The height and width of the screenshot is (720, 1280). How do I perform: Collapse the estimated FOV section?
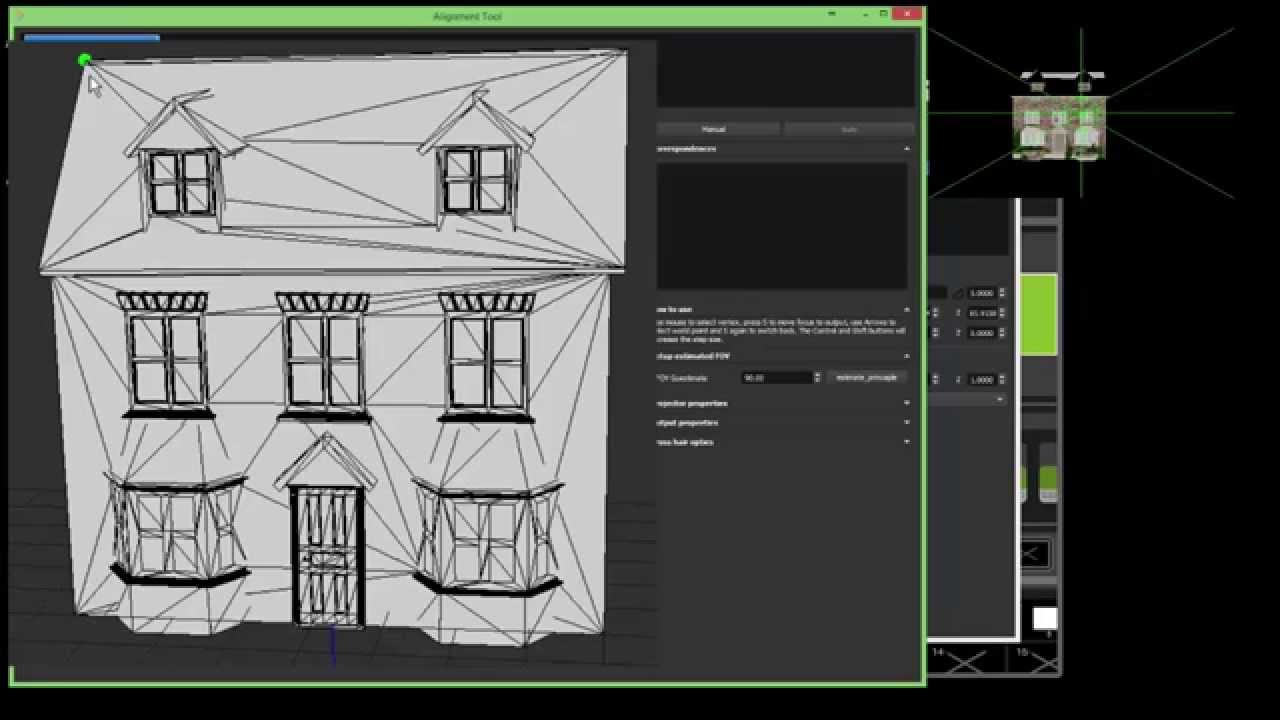click(x=907, y=356)
